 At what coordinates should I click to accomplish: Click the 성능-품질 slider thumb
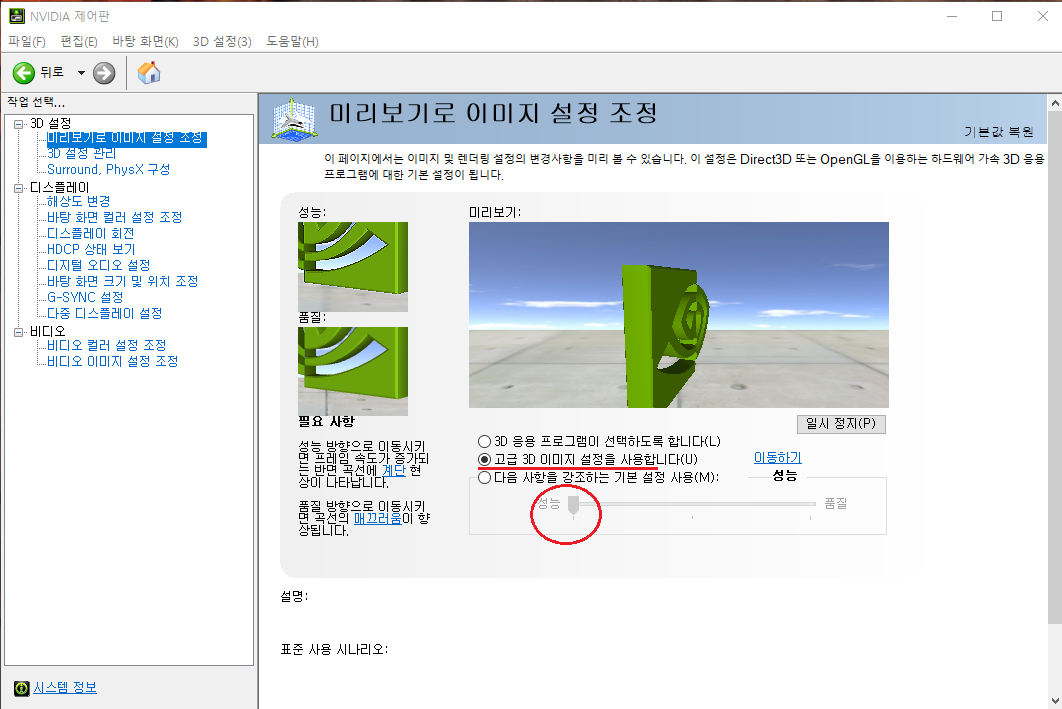pyautogui.click(x=574, y=506)
